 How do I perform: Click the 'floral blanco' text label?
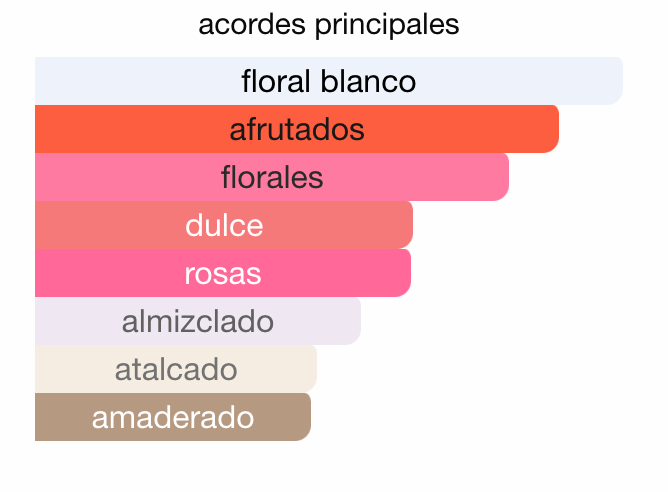click(x=329, y=80)
